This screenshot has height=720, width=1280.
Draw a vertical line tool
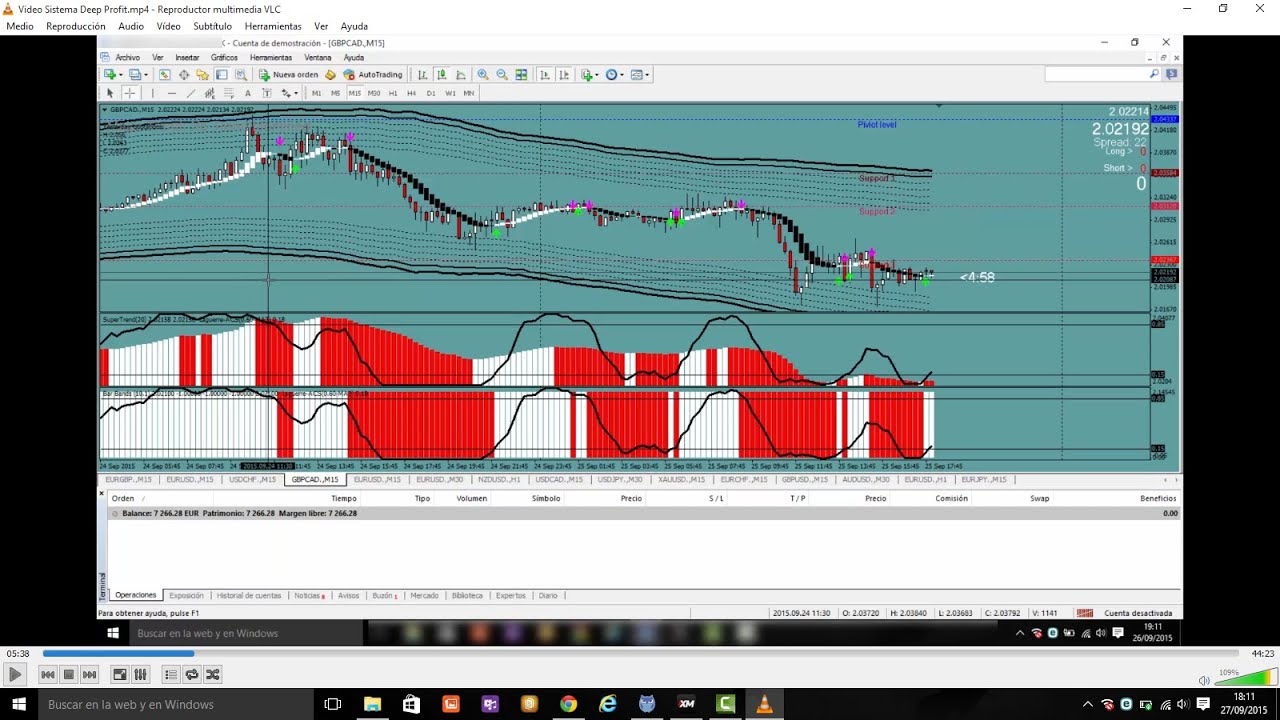[x=153, y=93]
